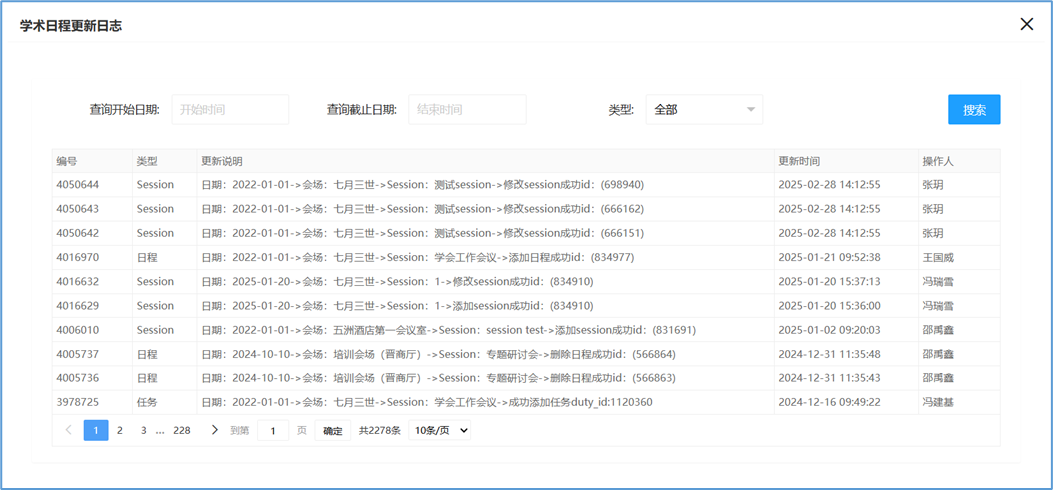Screen dimensions: 1053x490
Task: Go to the previous page arrow
Action: (68, 430)
